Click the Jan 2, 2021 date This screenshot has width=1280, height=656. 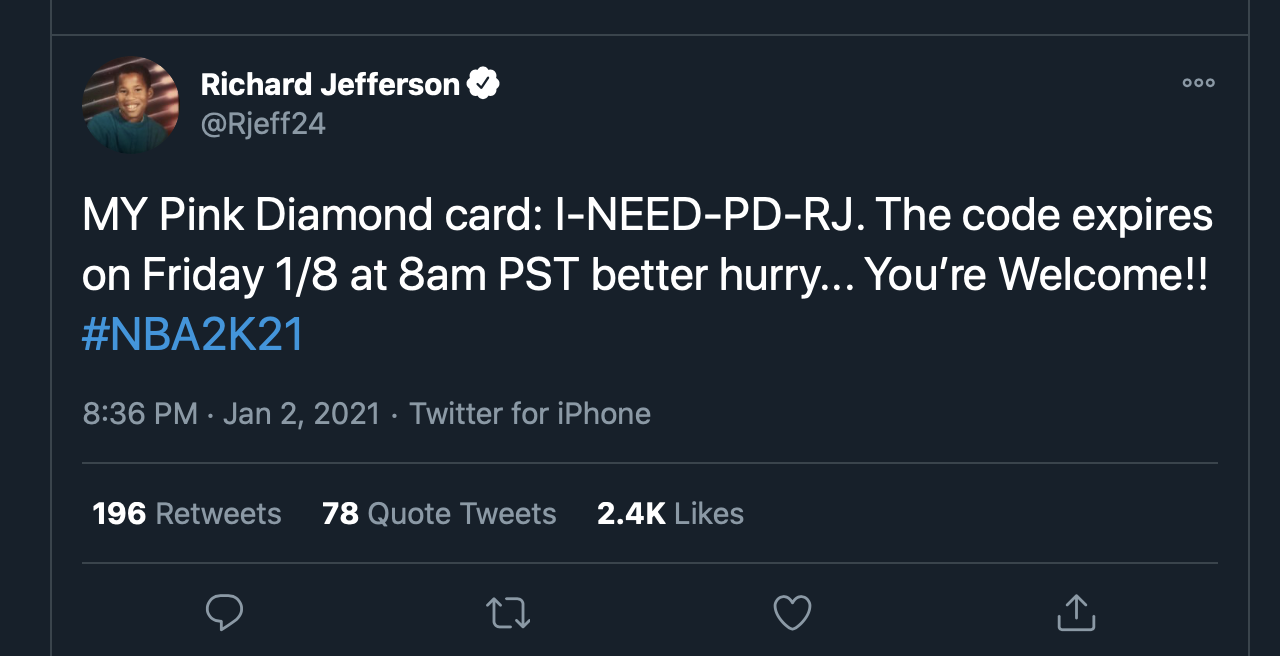pyautogui.click(x=302, y=414)
